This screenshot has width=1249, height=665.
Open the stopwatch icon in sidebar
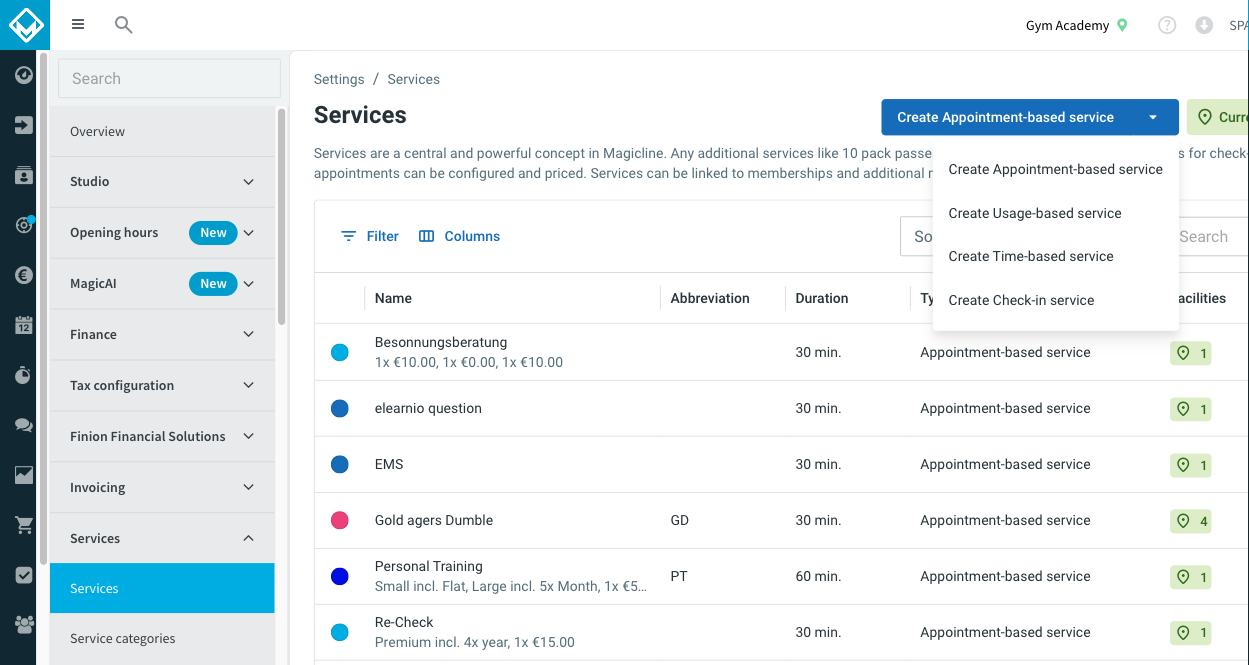click(x=24, y=375)
